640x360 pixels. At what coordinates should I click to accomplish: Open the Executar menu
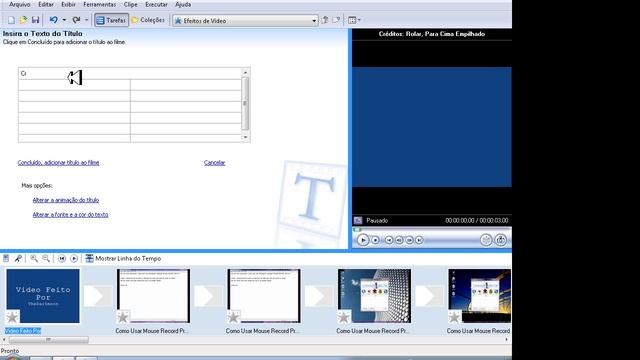point(156,4)
